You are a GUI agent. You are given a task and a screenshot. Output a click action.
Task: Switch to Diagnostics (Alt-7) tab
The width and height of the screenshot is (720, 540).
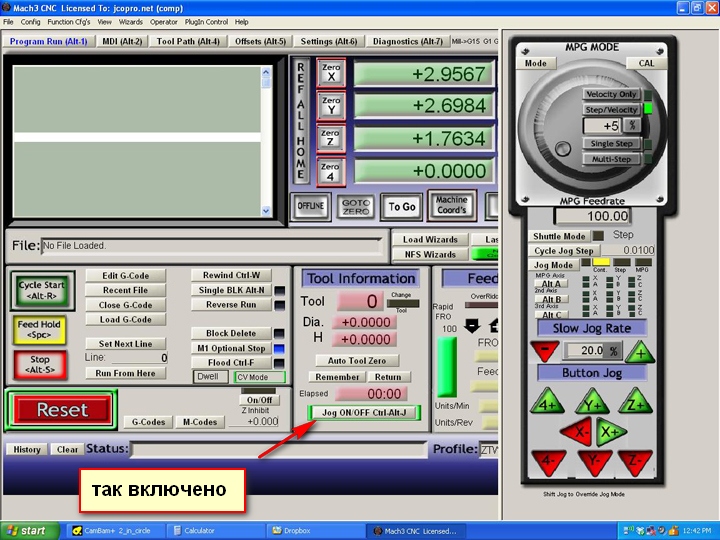(408, 41)
